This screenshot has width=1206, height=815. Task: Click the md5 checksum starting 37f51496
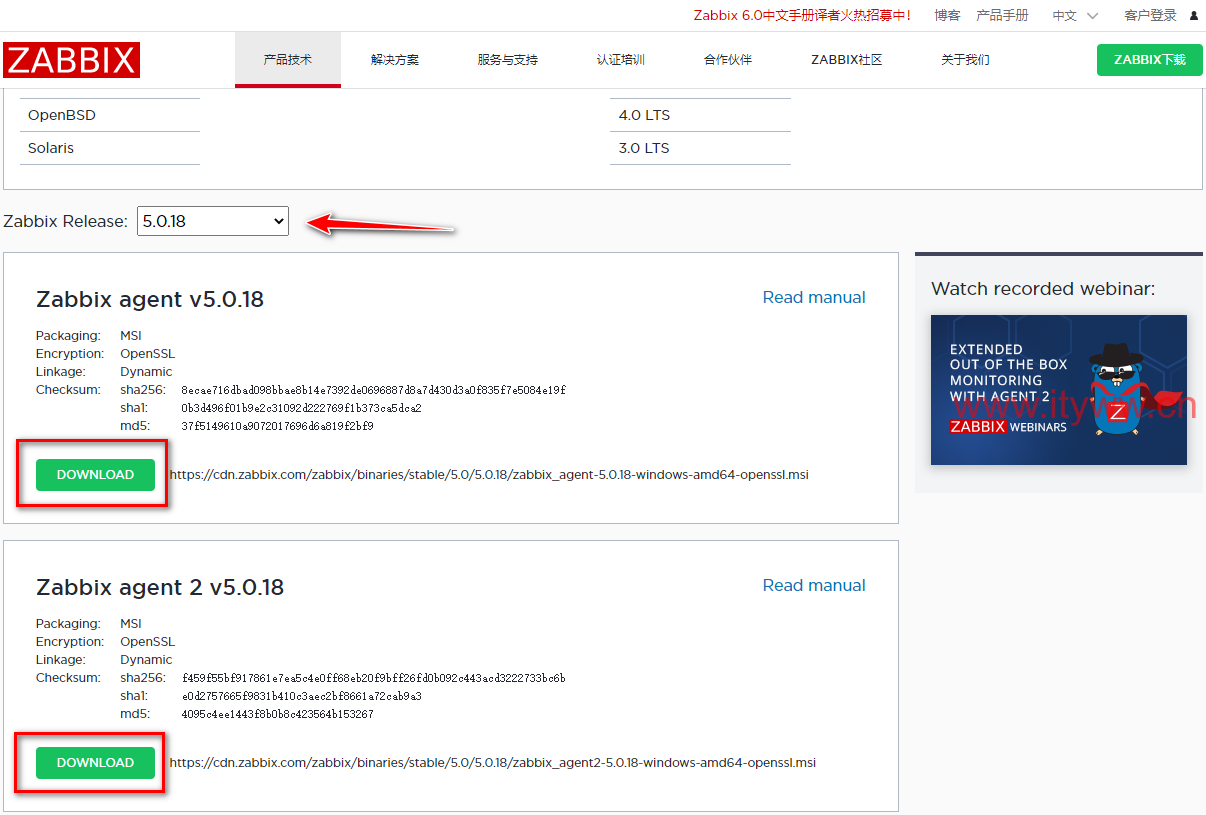277,426
